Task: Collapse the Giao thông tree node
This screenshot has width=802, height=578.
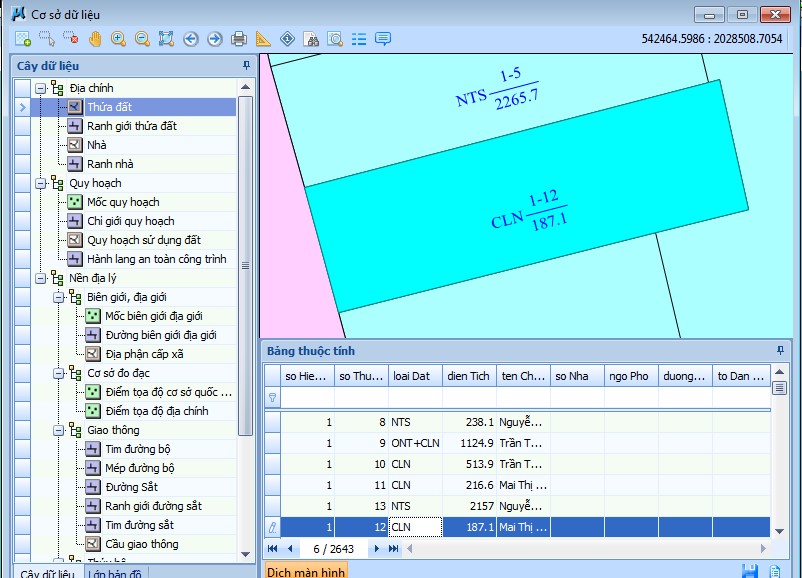Action: 59,430
